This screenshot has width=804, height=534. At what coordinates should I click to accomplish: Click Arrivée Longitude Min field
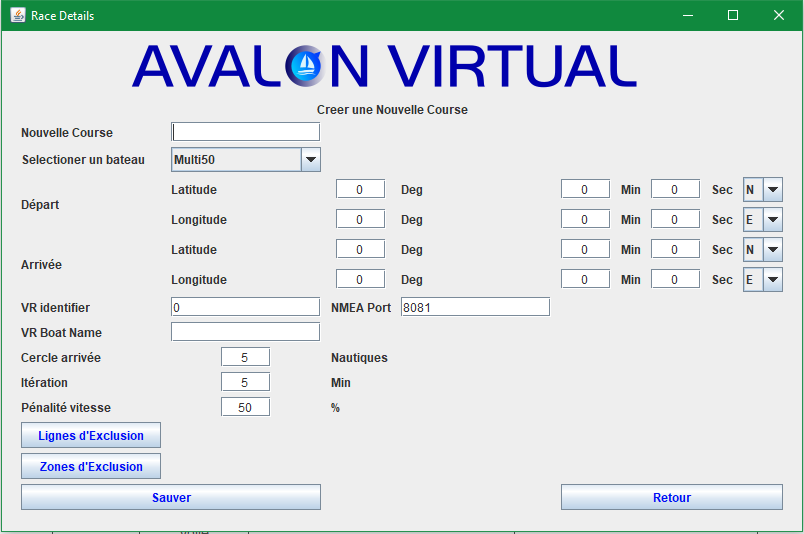pos(585,279)
